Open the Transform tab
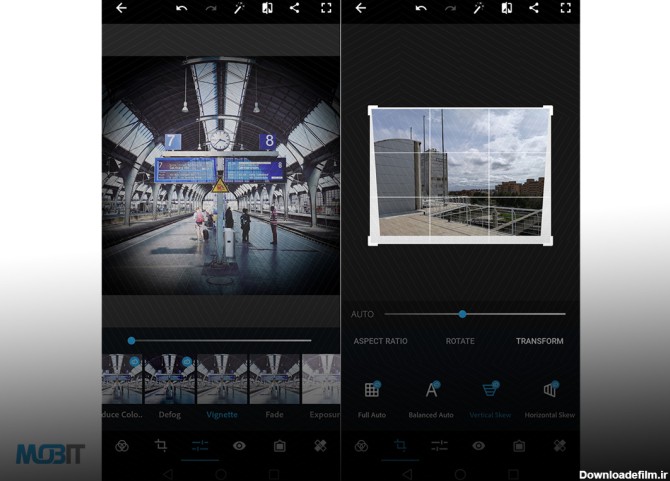The image size is (670, 481). pos(539,341)
